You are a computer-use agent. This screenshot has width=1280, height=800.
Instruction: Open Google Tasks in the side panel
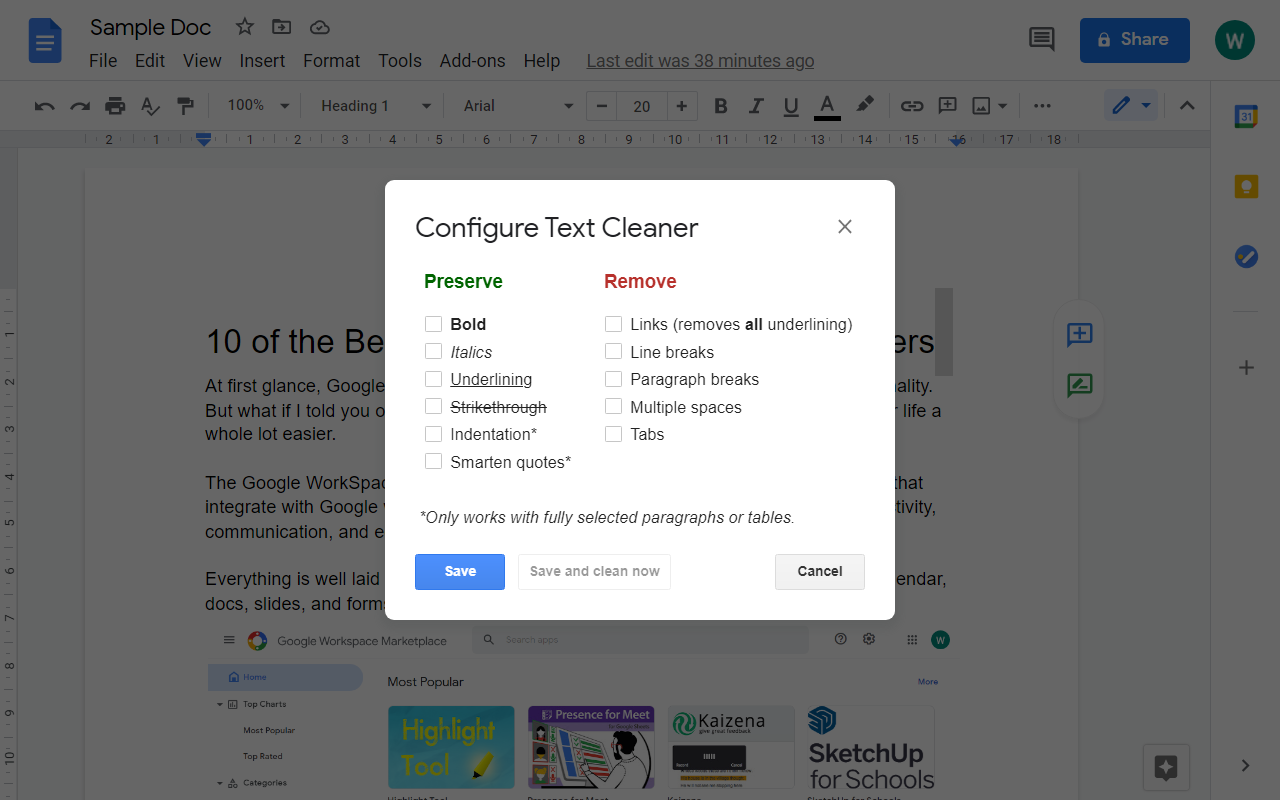tap(1246, 257)
